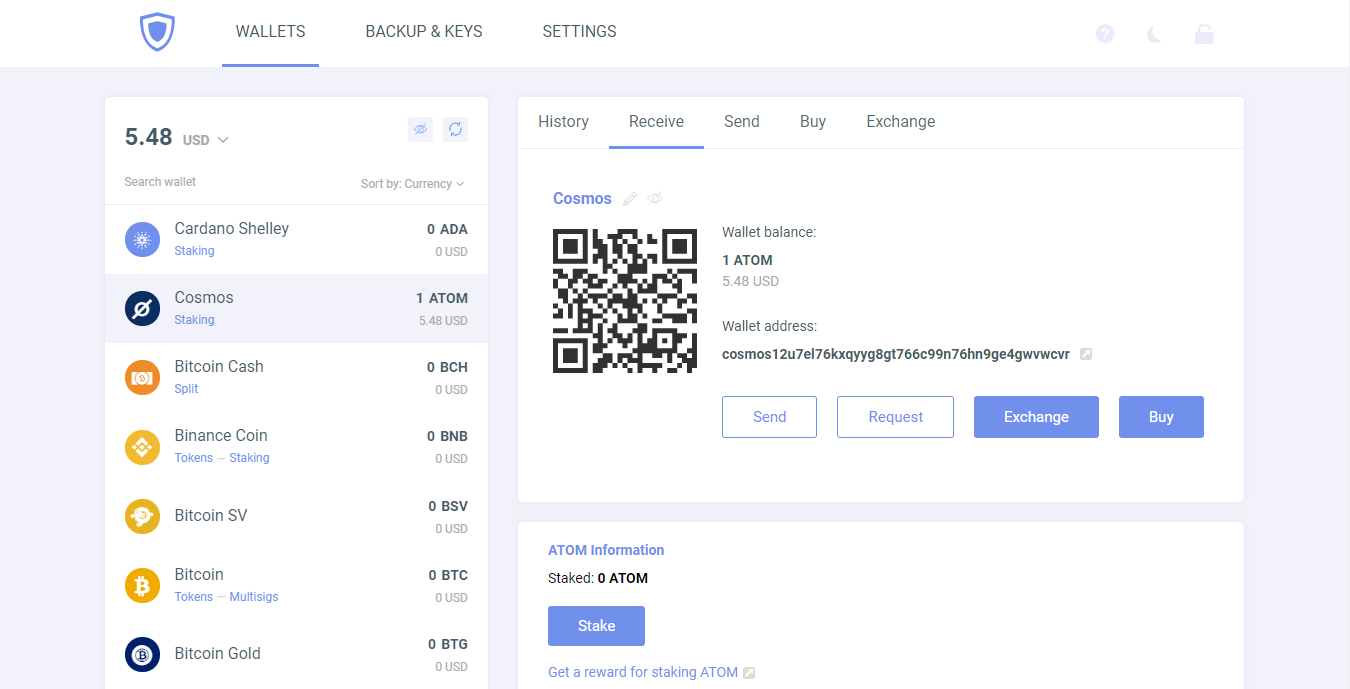Click the Cardano Shelley coin icon
The height and width of the screenshot is (689, 1350).
[x=142, y=239]
